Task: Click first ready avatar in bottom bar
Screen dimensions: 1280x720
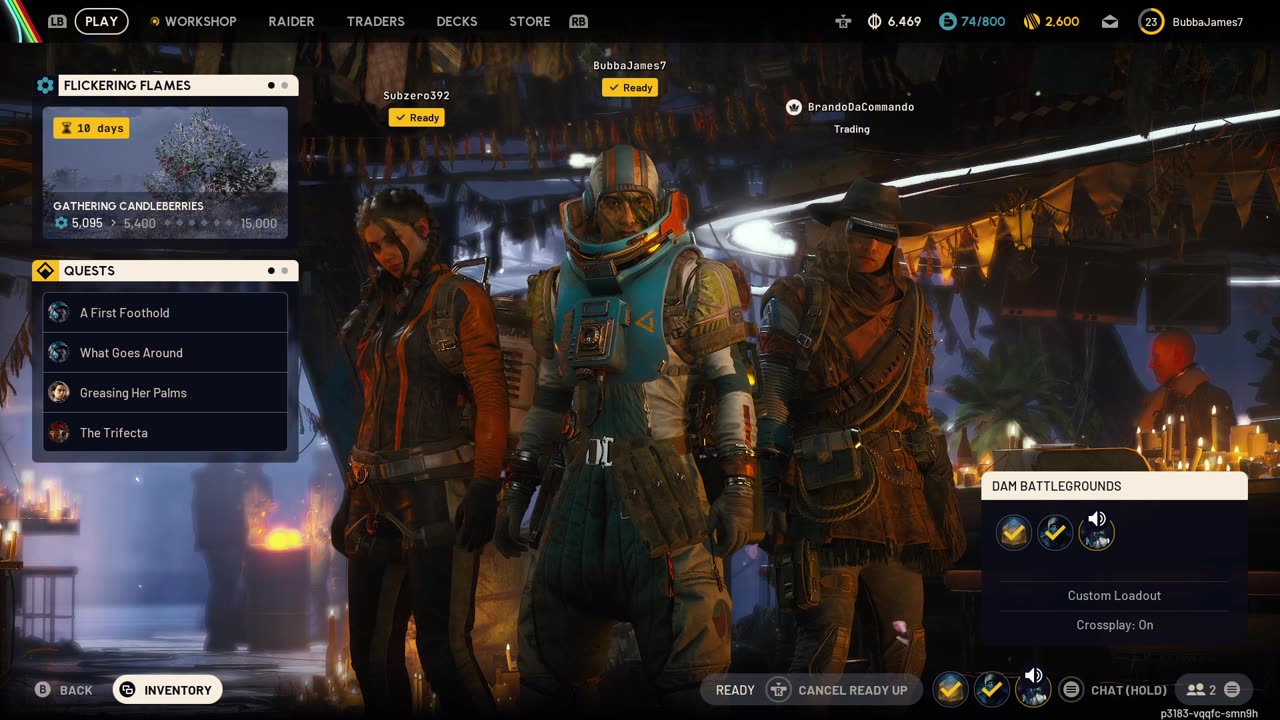Action: click(950, 688)
